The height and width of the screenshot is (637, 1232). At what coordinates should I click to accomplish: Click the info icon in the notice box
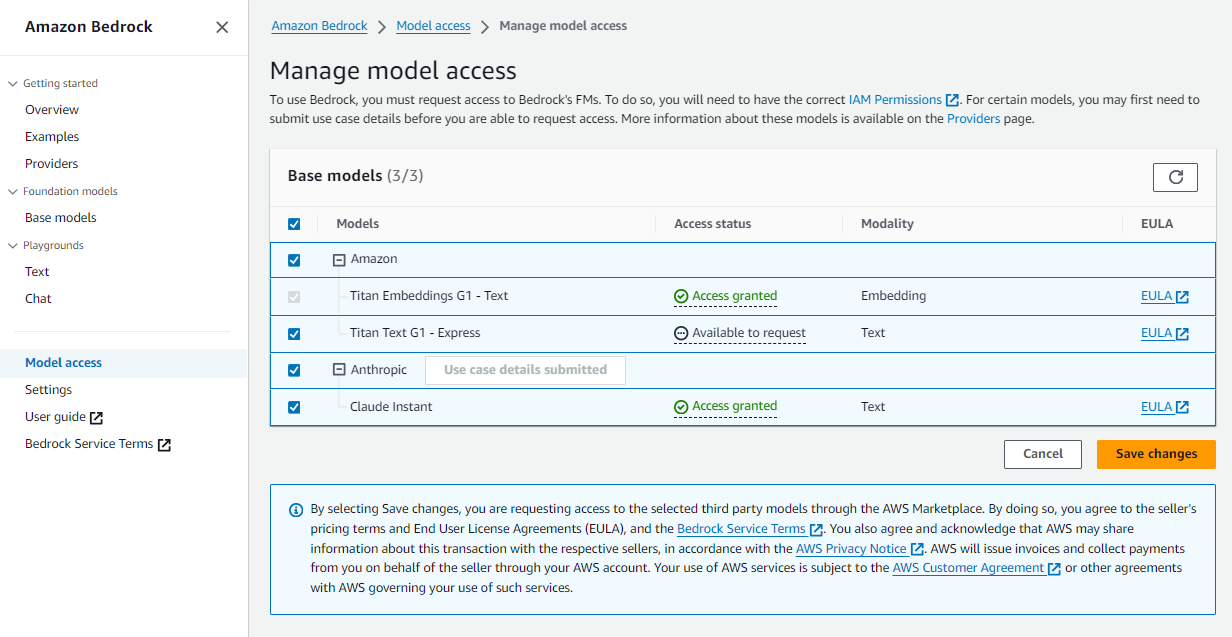point(296,510)
